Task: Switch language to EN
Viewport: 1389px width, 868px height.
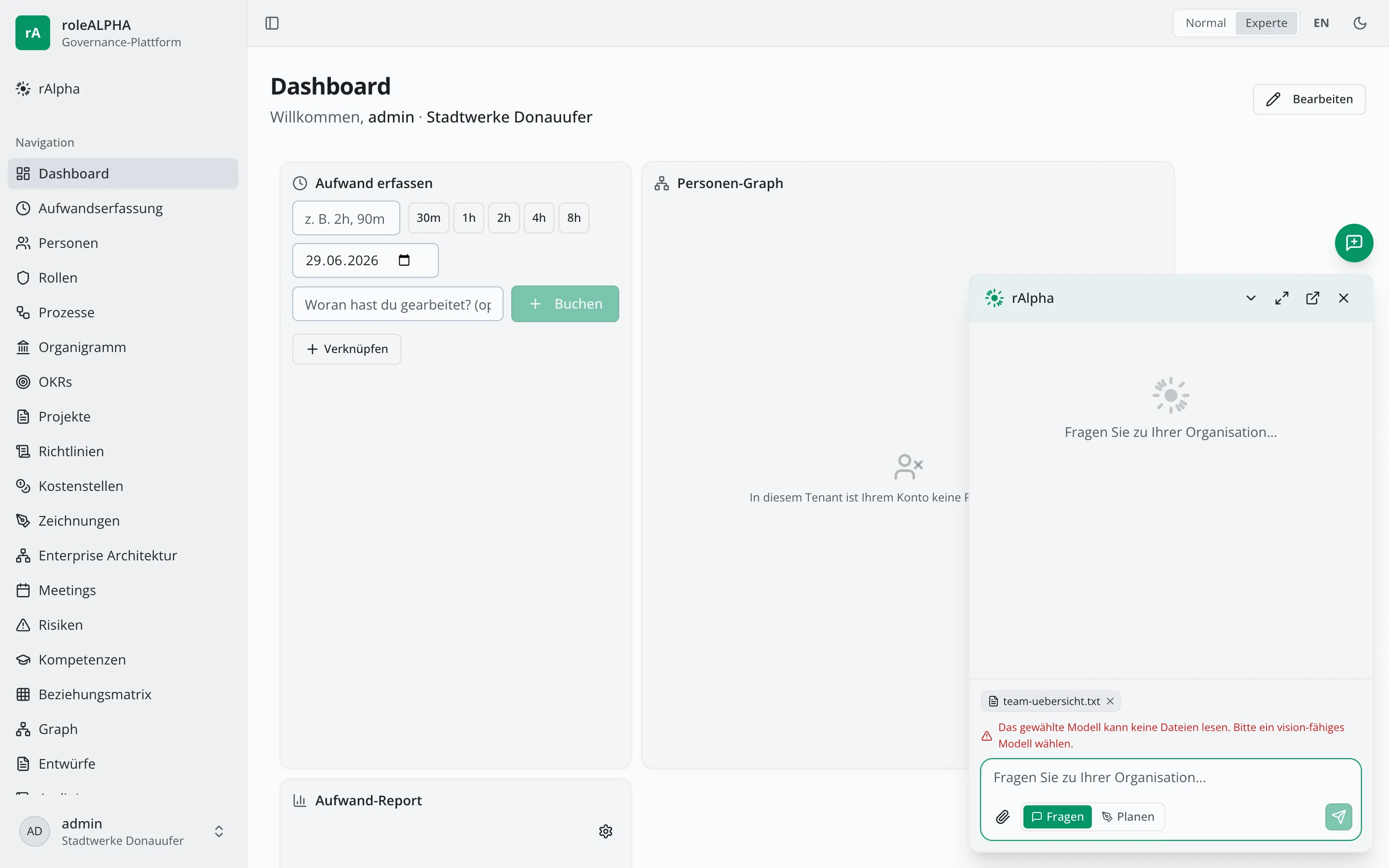Action: coord(1321,23)
